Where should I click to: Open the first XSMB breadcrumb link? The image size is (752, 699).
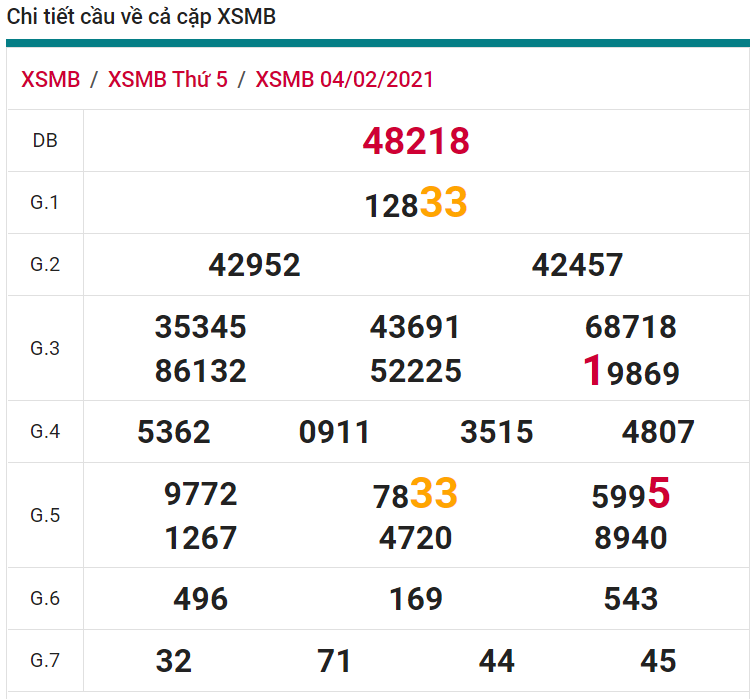click(x=50, y=80)
